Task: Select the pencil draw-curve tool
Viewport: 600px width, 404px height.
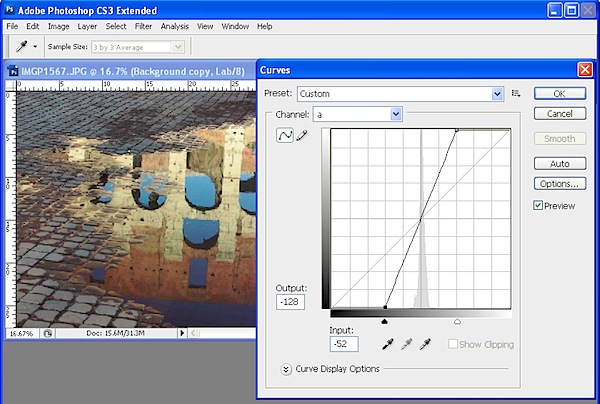Action: coord(302,136)
